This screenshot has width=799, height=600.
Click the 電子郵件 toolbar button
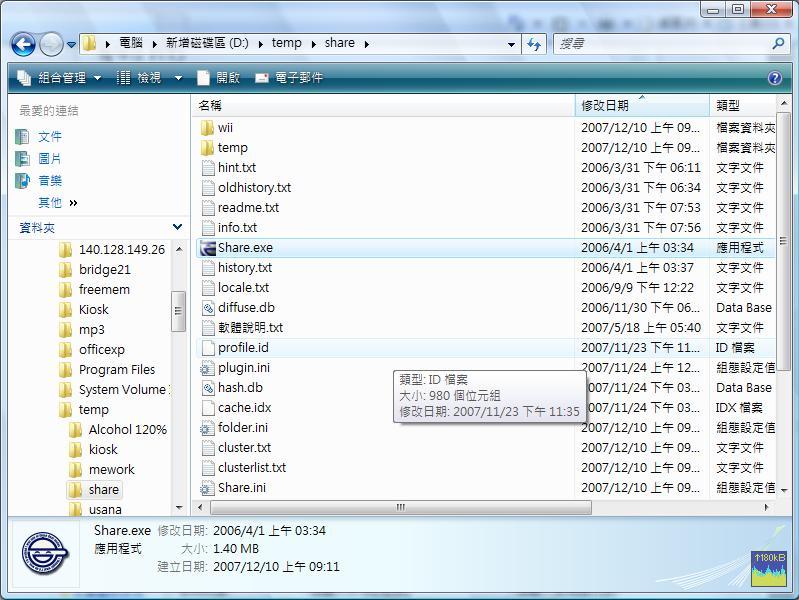[289, 77]
